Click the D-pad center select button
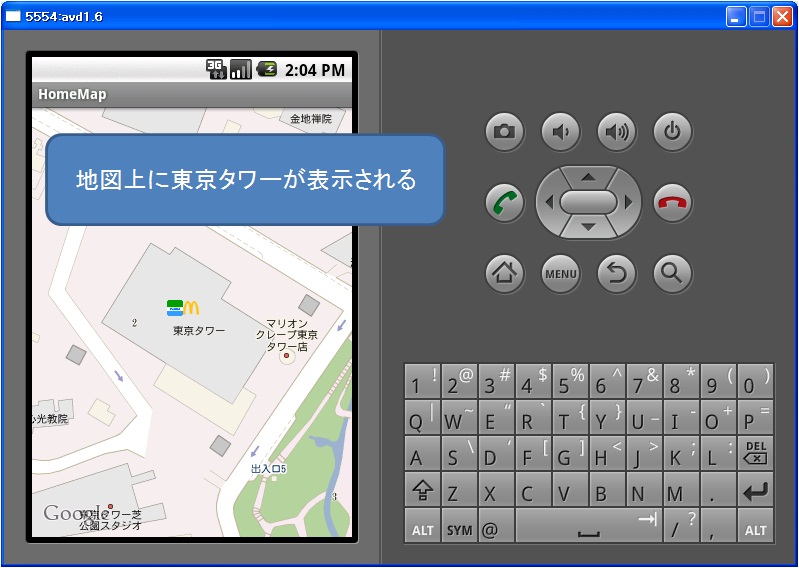Image resolution: width=799 pixels, height=568 pixels. 589,202
